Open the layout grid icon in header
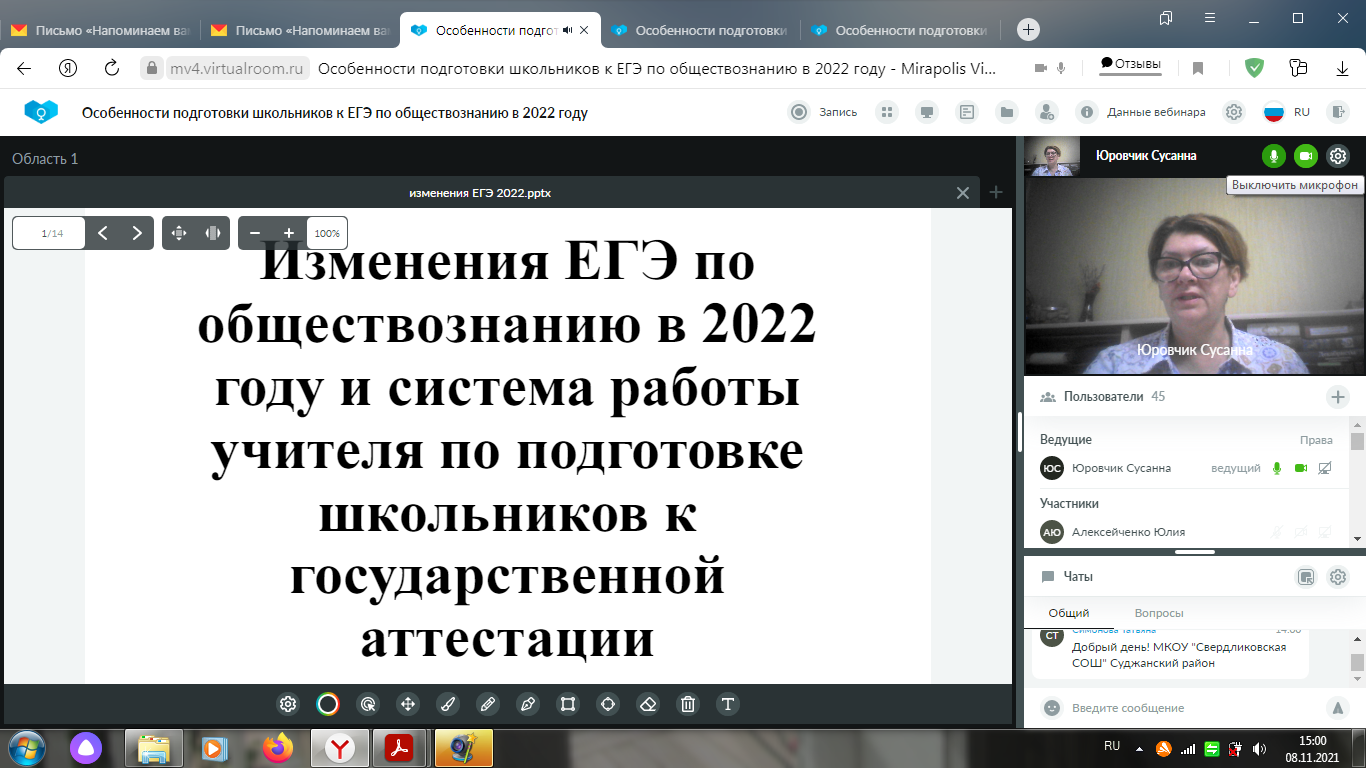This screenshot has height=768, width=1366. (x=887, y=112)
